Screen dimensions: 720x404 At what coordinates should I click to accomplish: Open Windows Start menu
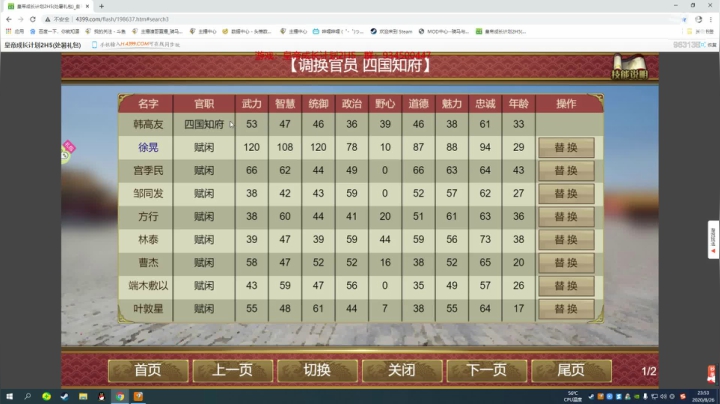coord(9,396)
